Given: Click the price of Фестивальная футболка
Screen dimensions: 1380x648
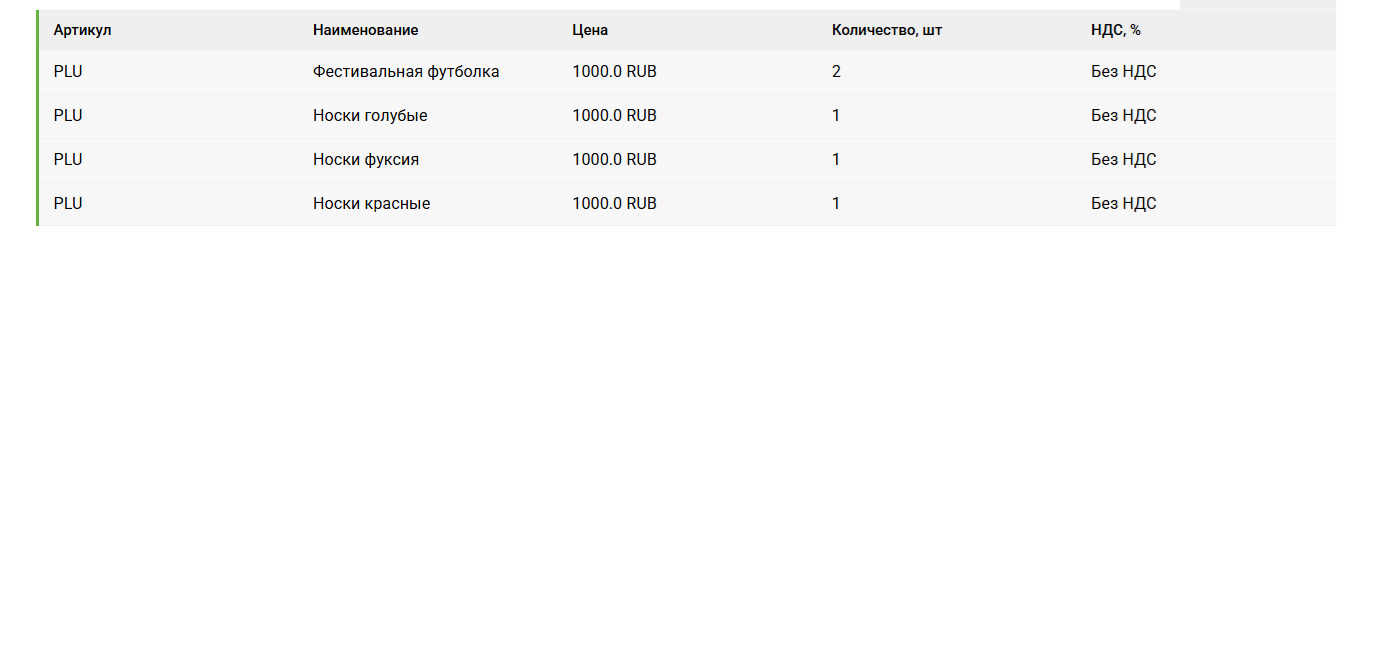Looking at the screenshot, I should click(x=614, y=72).
